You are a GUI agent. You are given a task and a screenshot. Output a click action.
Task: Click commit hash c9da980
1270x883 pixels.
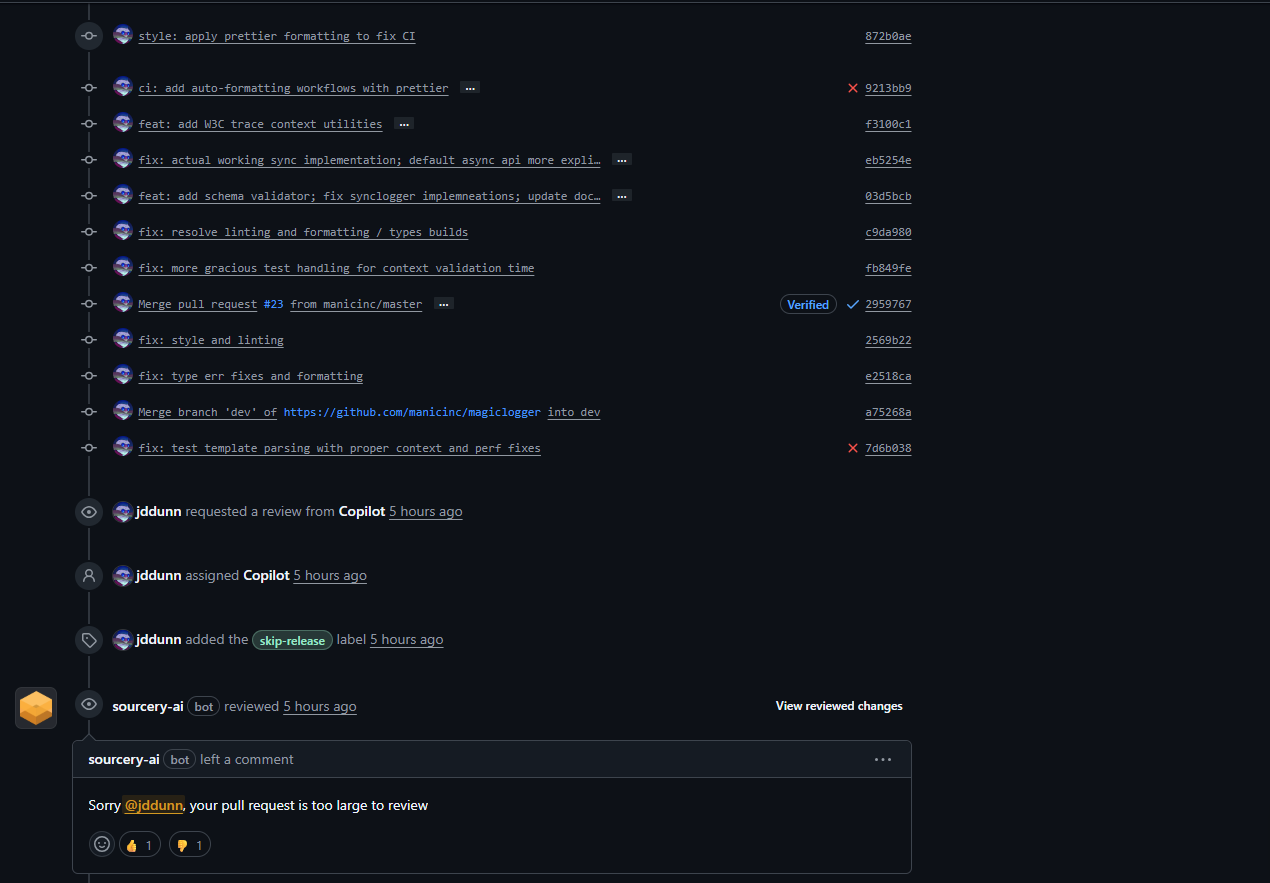click(888, 232)
